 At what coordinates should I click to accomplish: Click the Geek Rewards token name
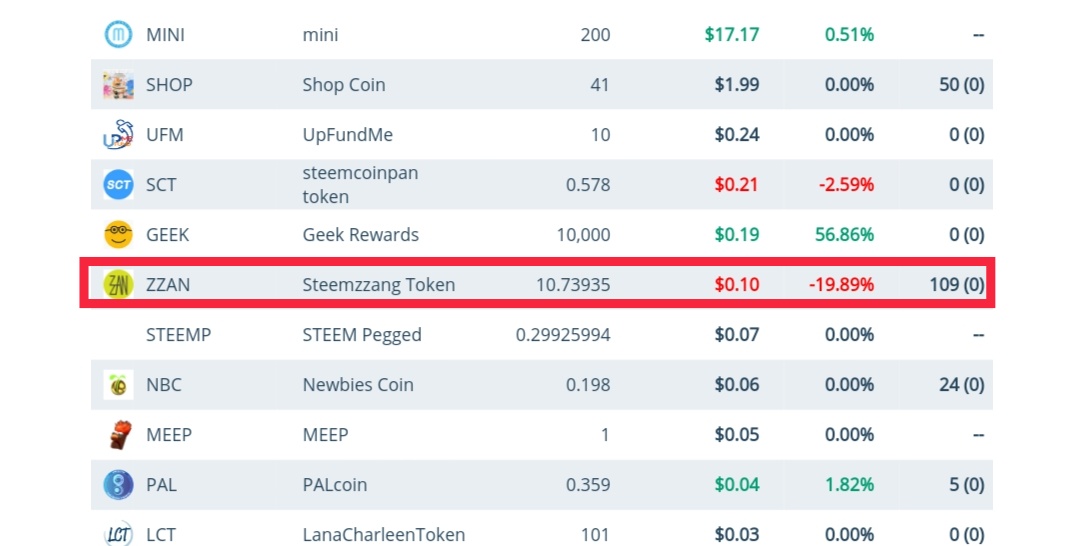(360, 235)
